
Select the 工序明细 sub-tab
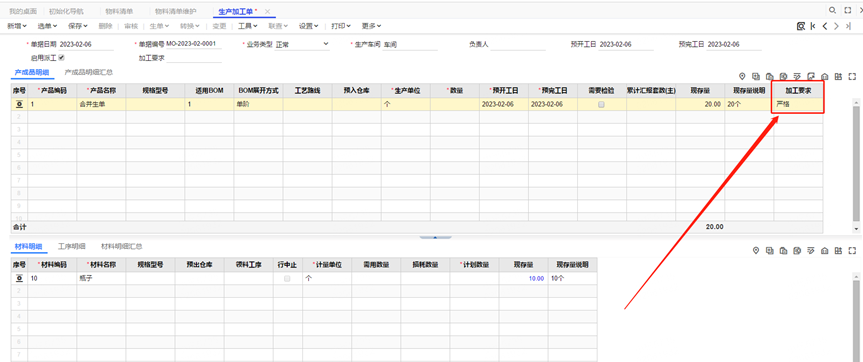(x=72, y=246)
